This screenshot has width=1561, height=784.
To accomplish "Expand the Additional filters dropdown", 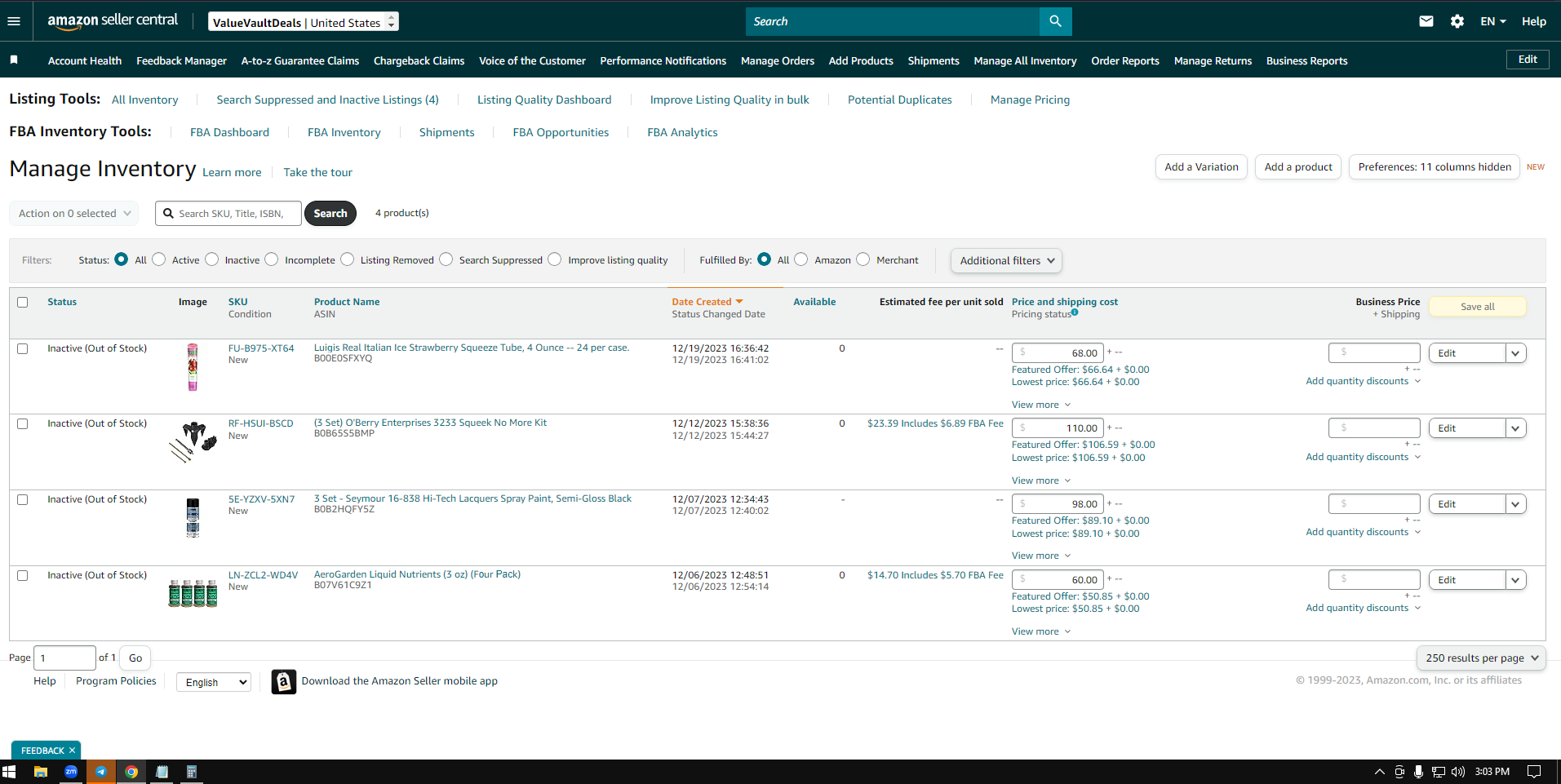I will point(1006,261).
